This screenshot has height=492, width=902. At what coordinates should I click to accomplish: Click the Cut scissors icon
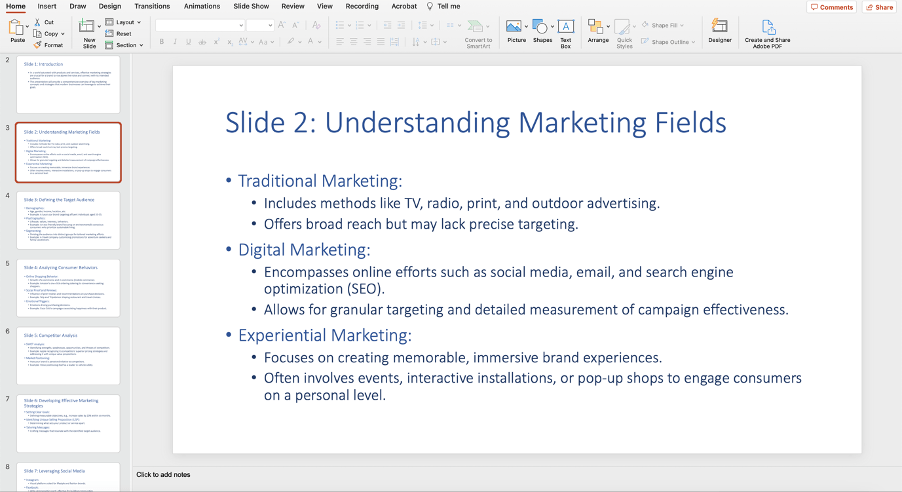click(x=37, y=22)
